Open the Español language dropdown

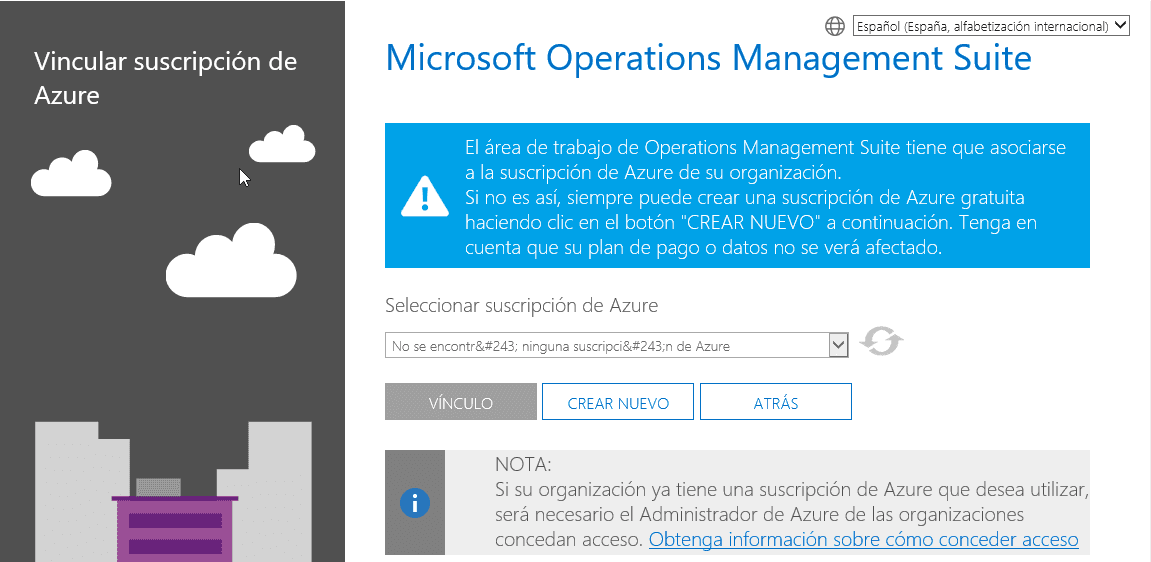tap(991, 26)
